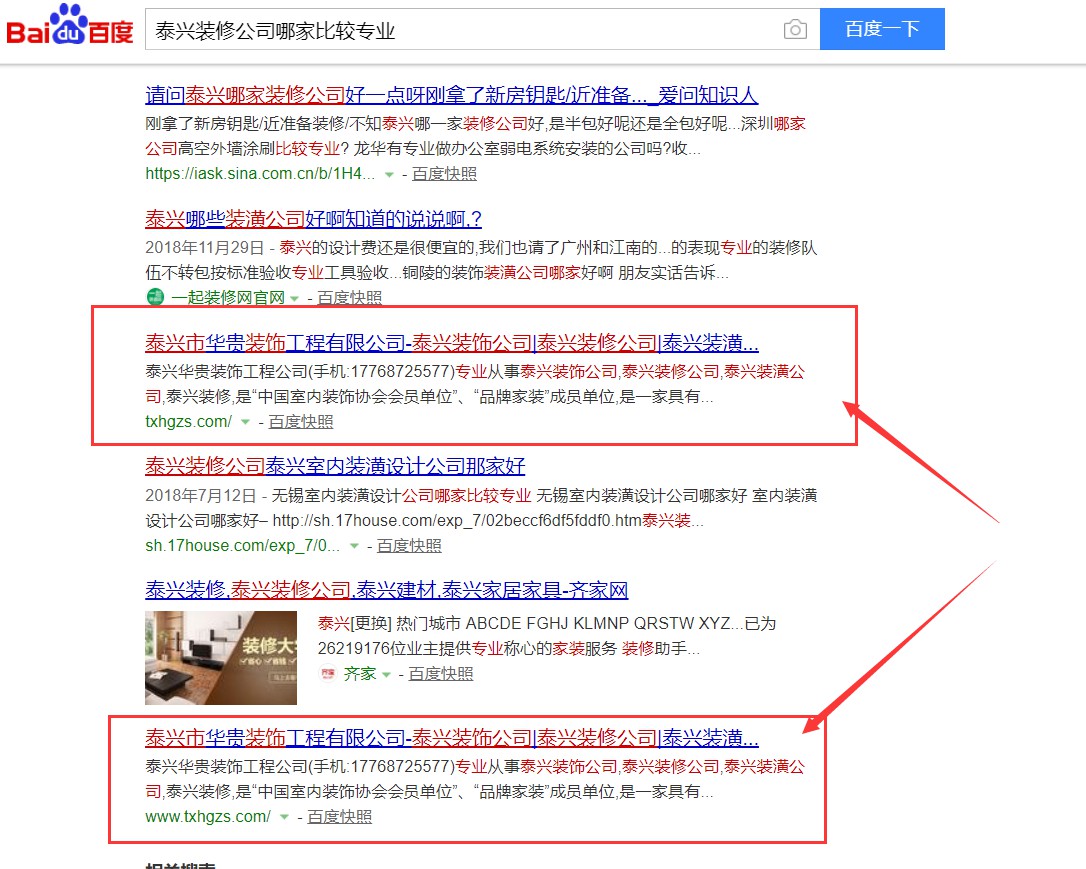The image size is (1086, 869).
Task: Click the green 一起装修网 site icon
Action: (x=155, y=297)
